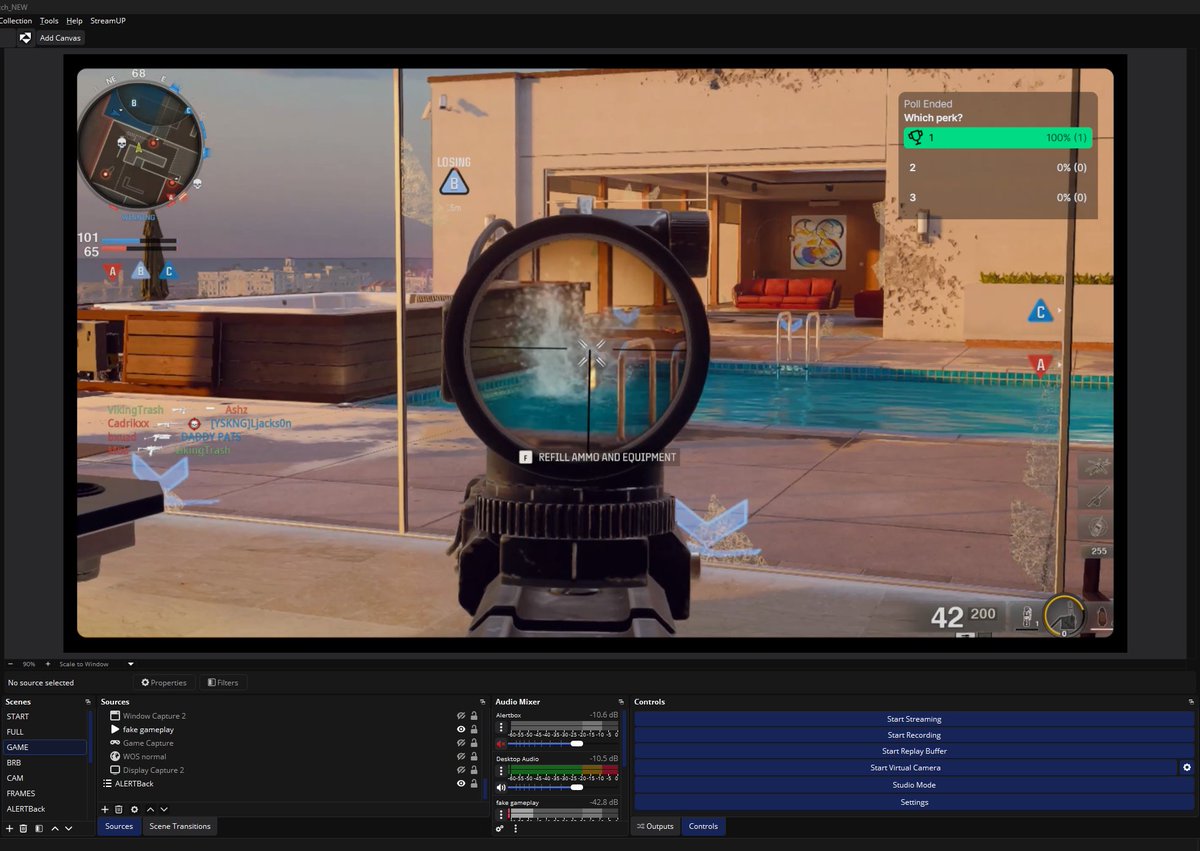Show WOS normal source
The width and height of the screenshot is (1200, 851).
(461, 756)
